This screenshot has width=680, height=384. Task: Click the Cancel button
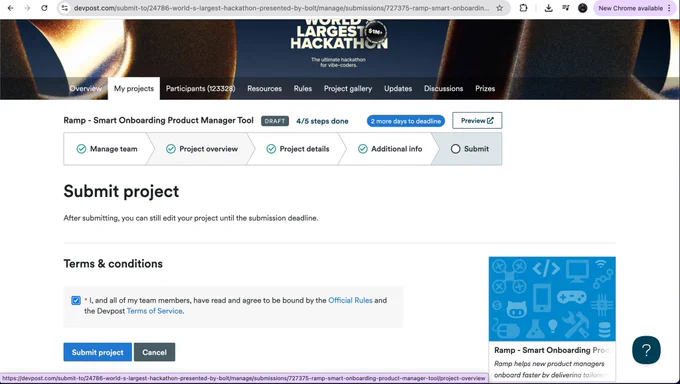coord(154,352)
